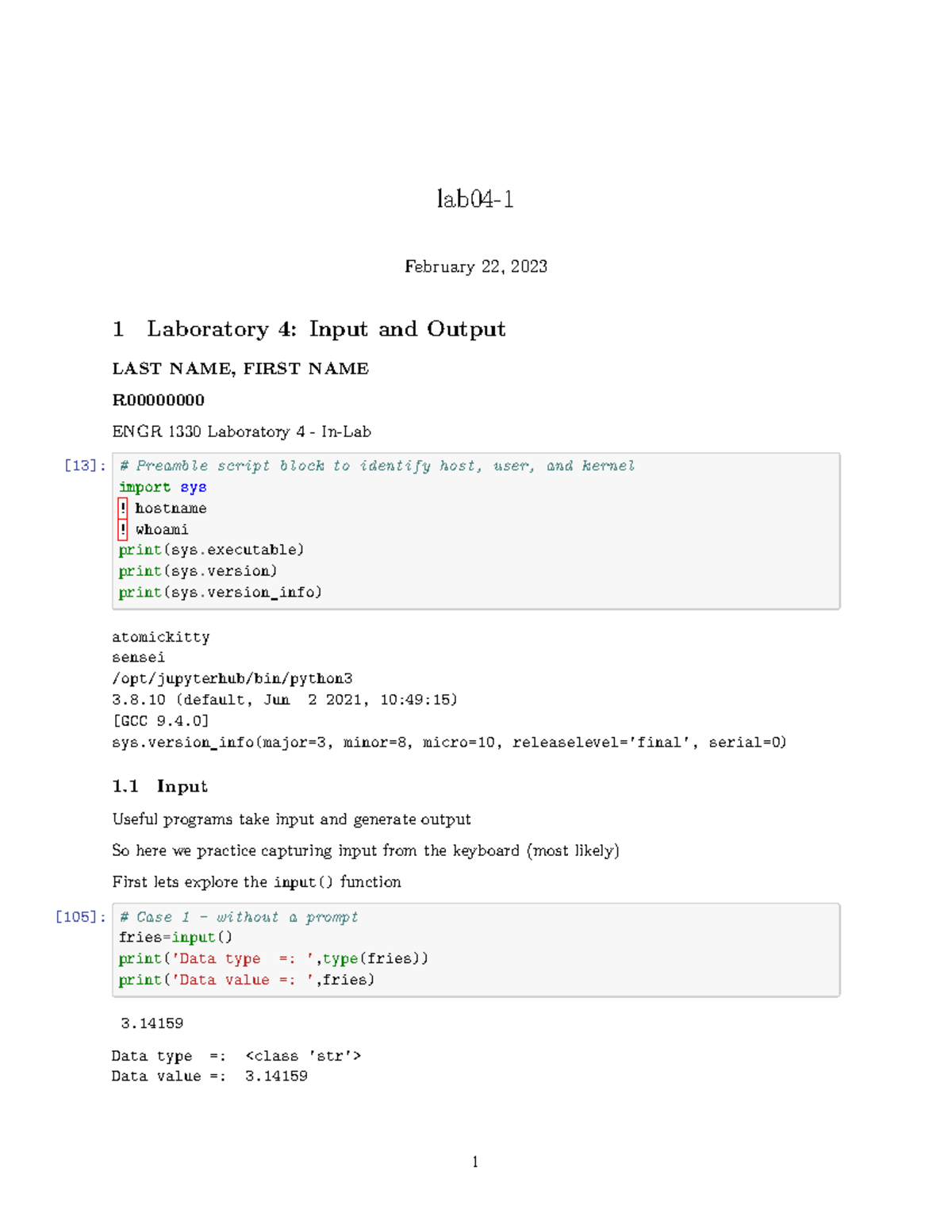This screenshot has width=952, height=1232.
Task: Click the R00000000 student ID text
Action: pos(158,401)
